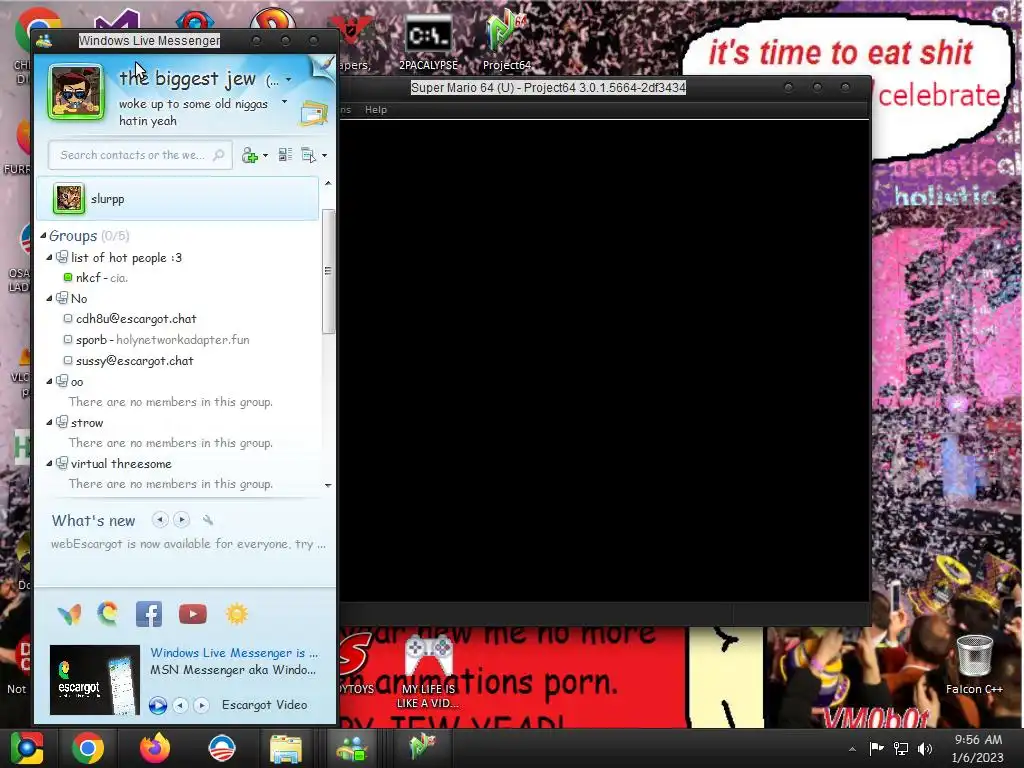Focus the Search contacts input field
1024x768 pixels.
point(140,155)
